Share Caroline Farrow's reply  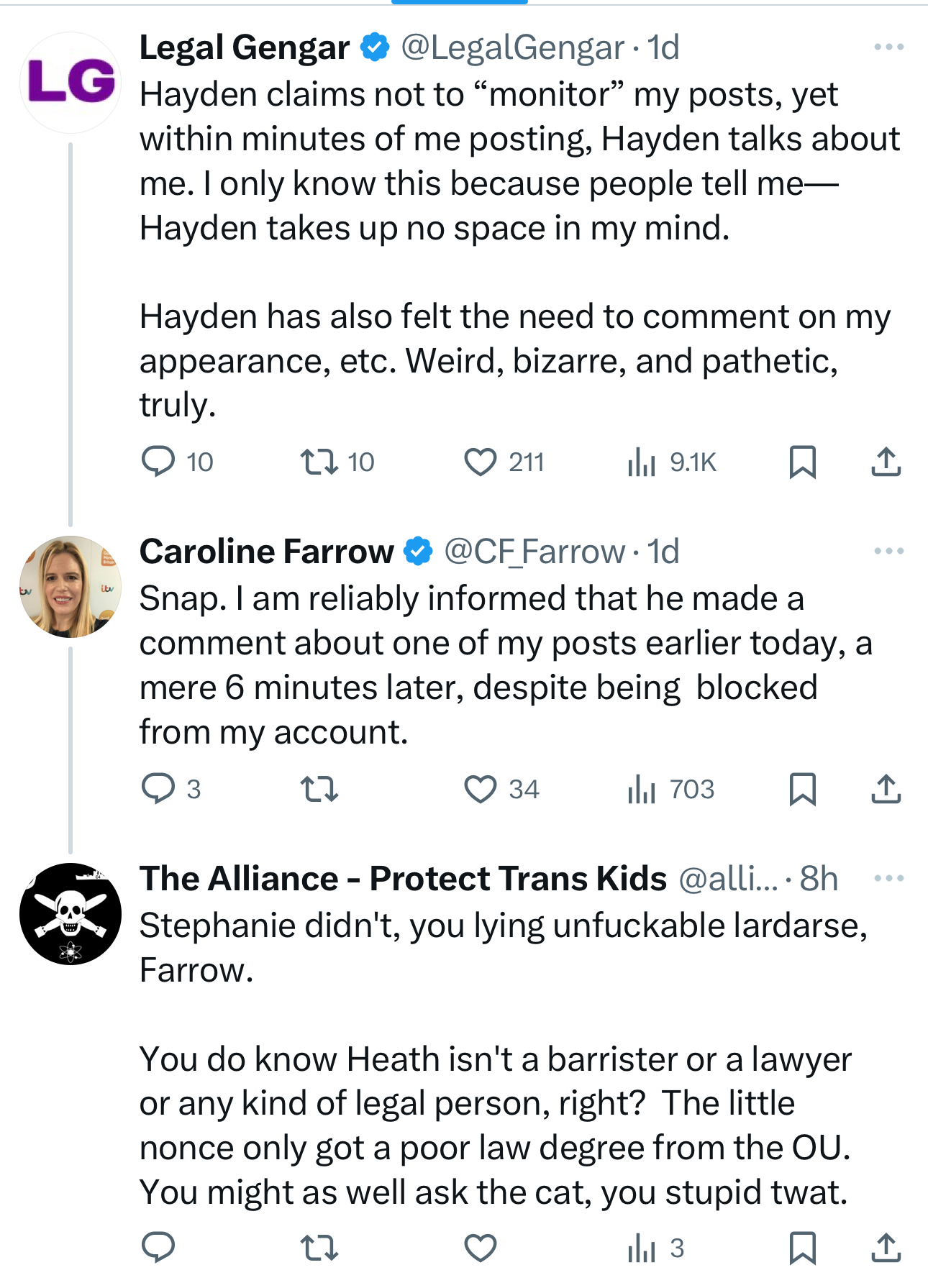(x=886, y=789)
